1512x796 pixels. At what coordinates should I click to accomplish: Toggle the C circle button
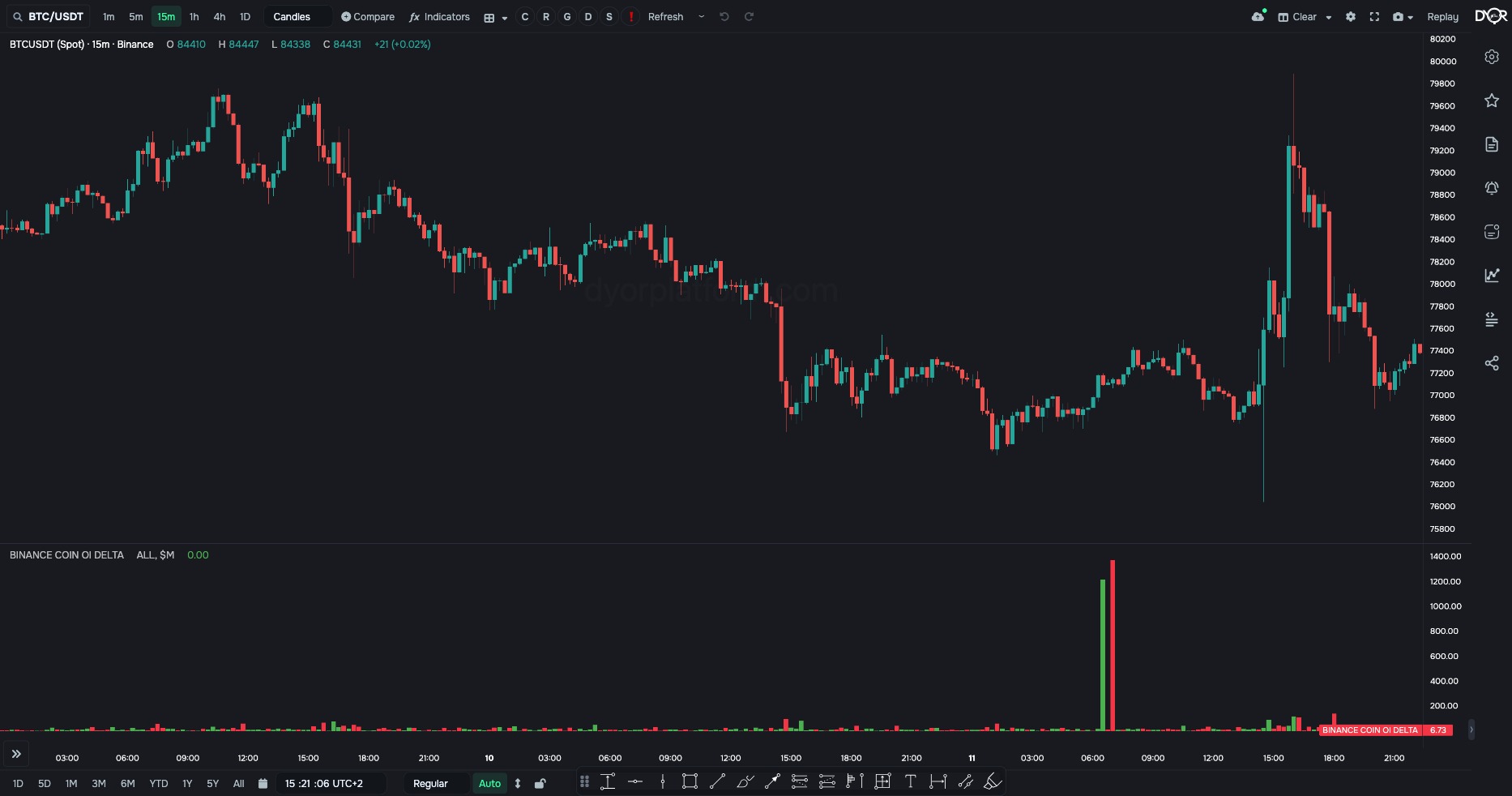[525, 16]
